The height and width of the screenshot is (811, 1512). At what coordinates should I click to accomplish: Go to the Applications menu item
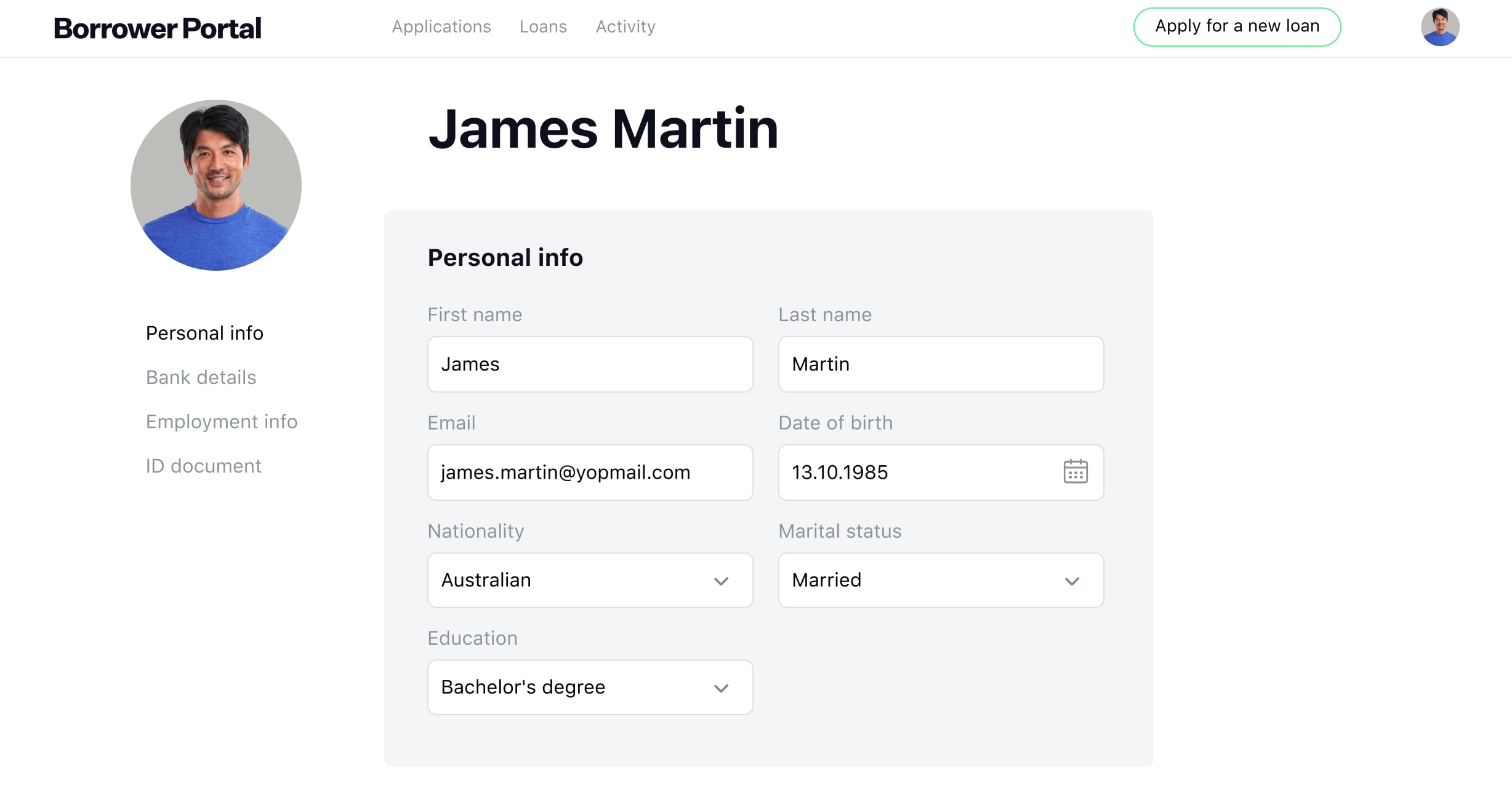[x=441, y=26]
